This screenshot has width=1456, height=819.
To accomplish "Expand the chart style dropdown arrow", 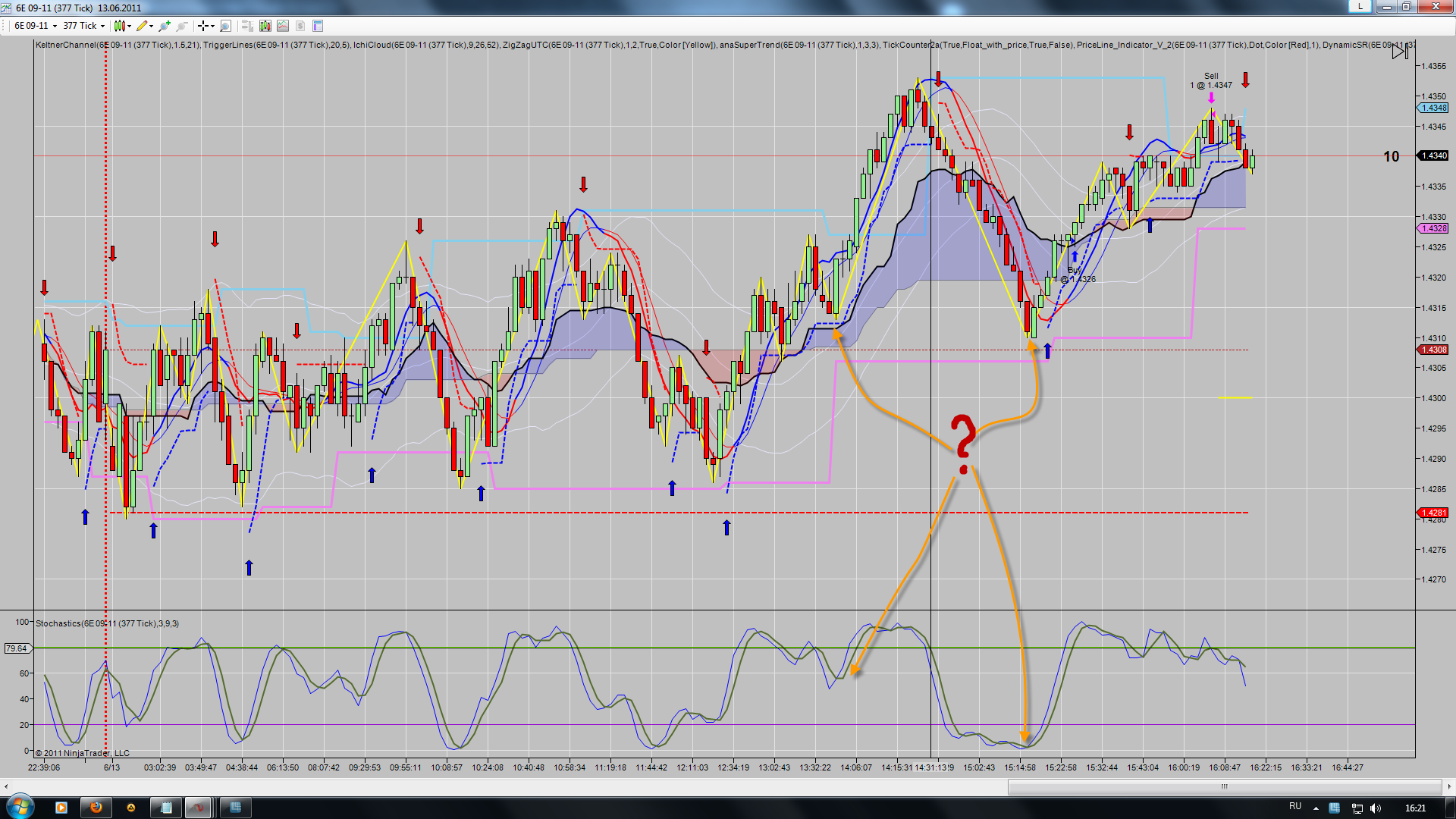I will tap(130, 26).
